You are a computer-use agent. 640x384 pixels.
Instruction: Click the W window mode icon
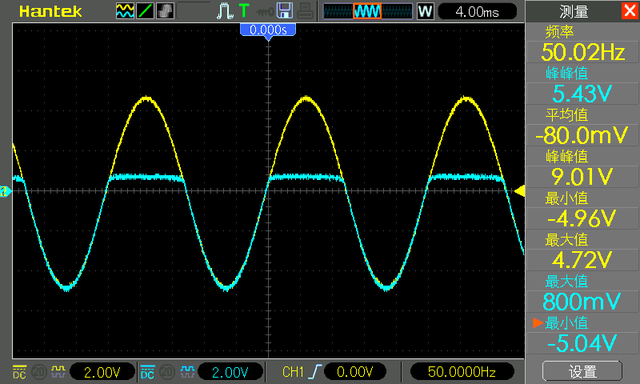point(425,11)
